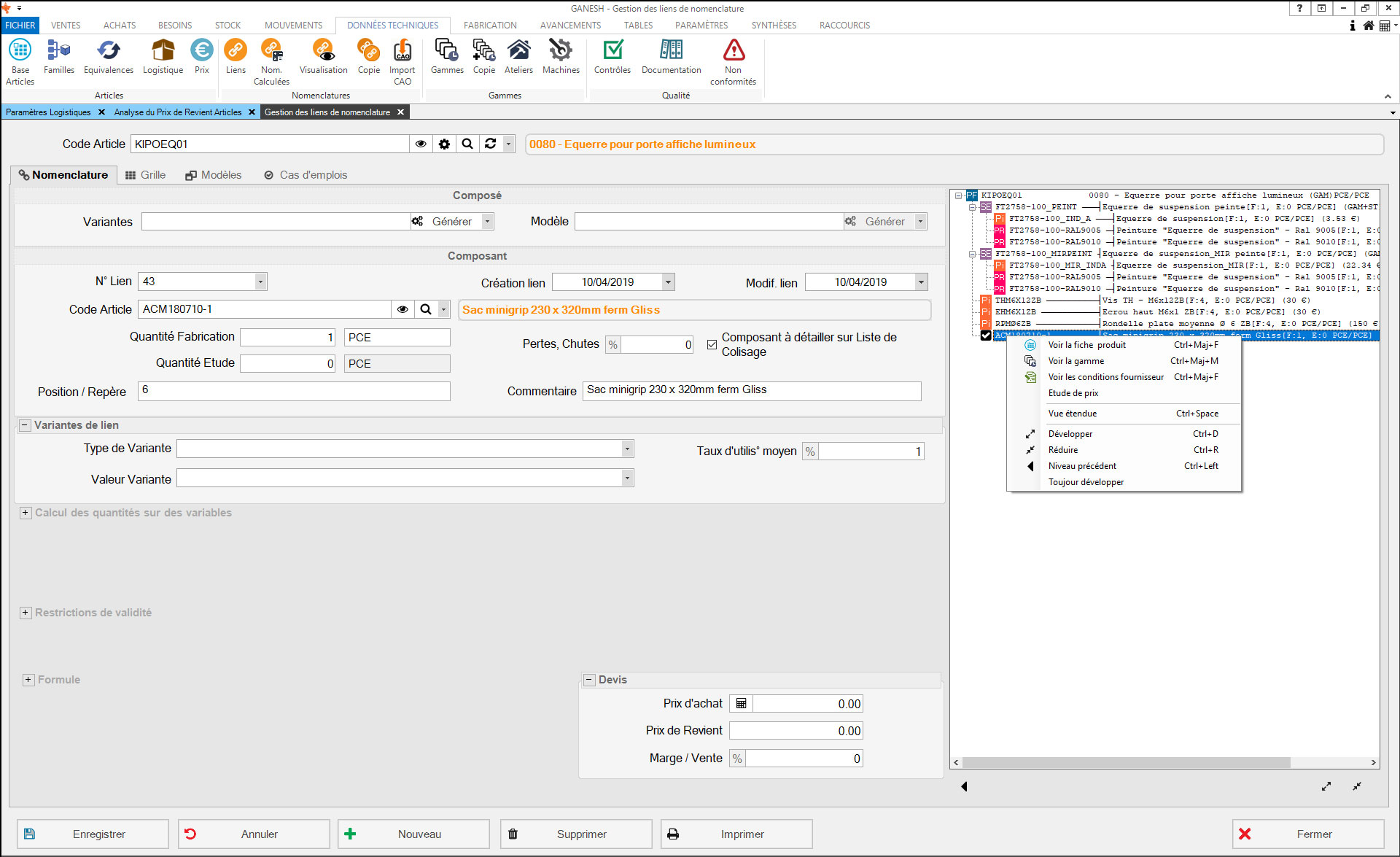Open Type de Variante dropdown
Screen dimensions: 1400x857
[x=627, y=449]
